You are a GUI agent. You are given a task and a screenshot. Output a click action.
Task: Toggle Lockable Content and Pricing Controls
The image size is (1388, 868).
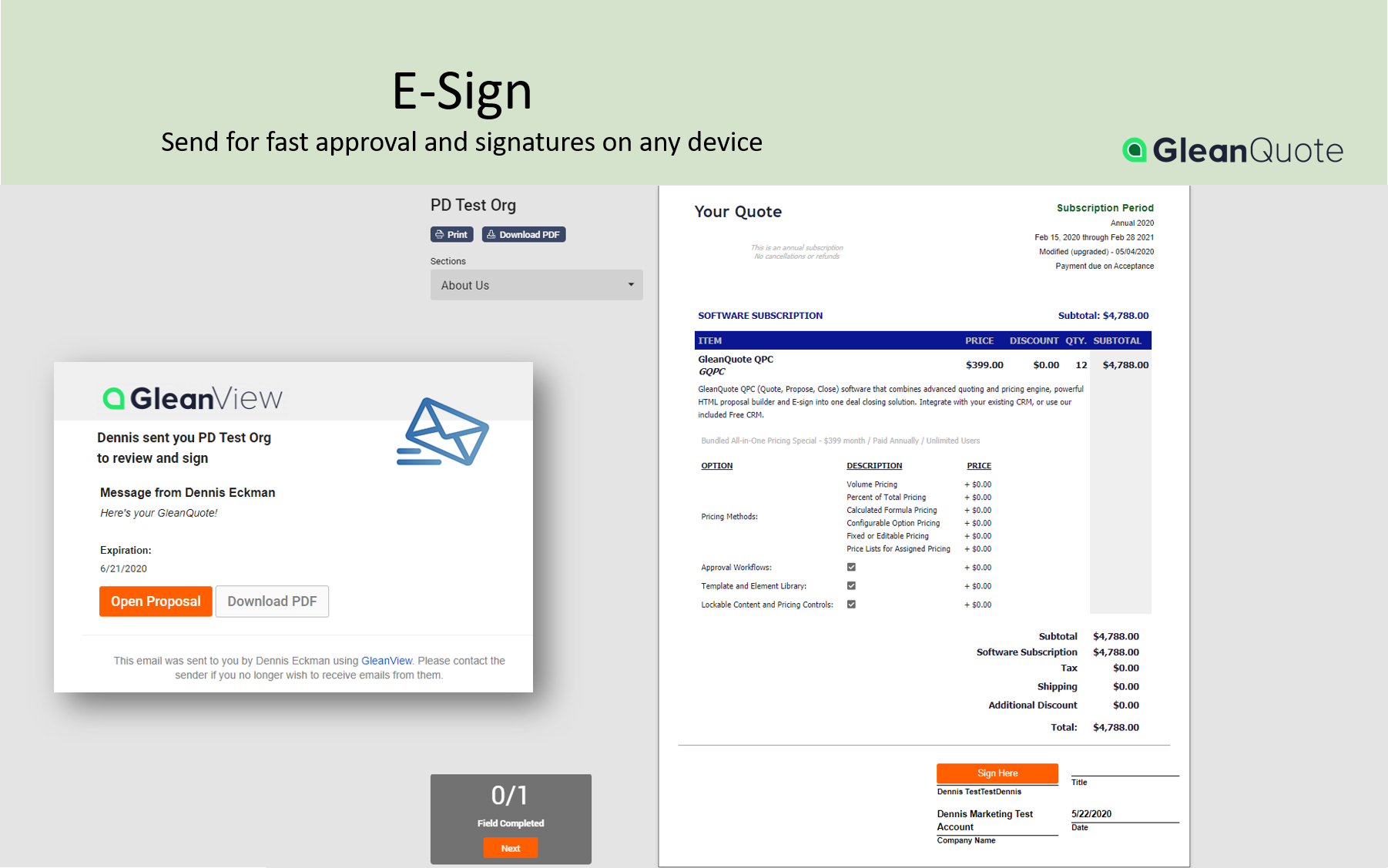point(851,605)
